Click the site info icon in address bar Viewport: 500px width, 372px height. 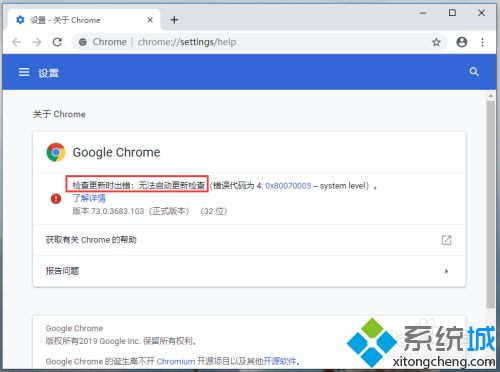[x=83, y=42]
